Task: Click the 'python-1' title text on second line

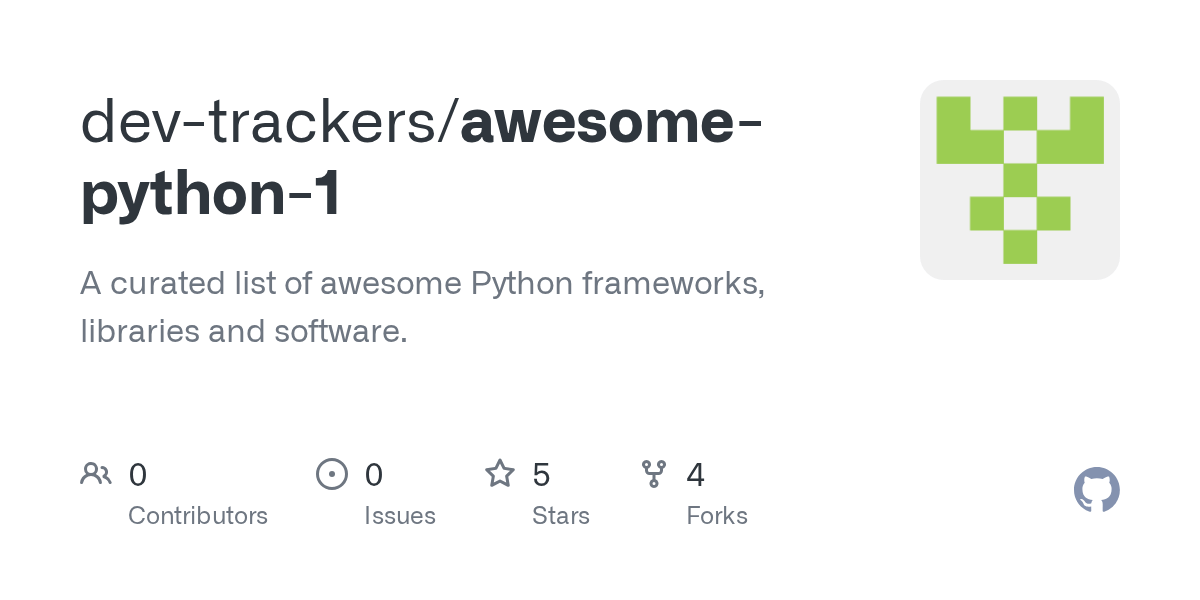Action: (211, 194)
